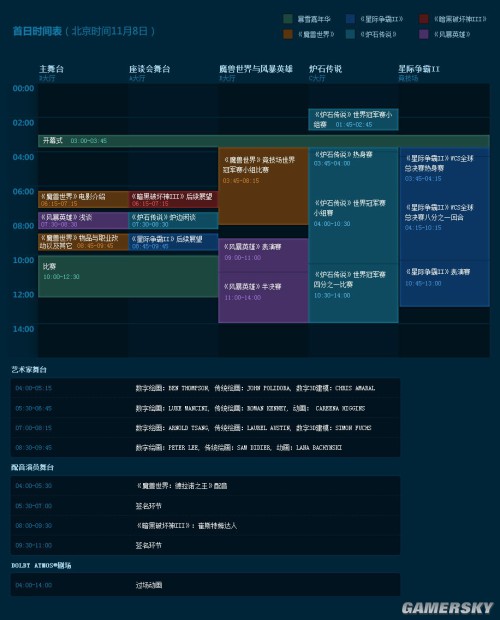Image resolution: width=500 pixels, height=620 pixels.
Task: Click the 08:00 time axis label
Action: click(x=23, y=226)
